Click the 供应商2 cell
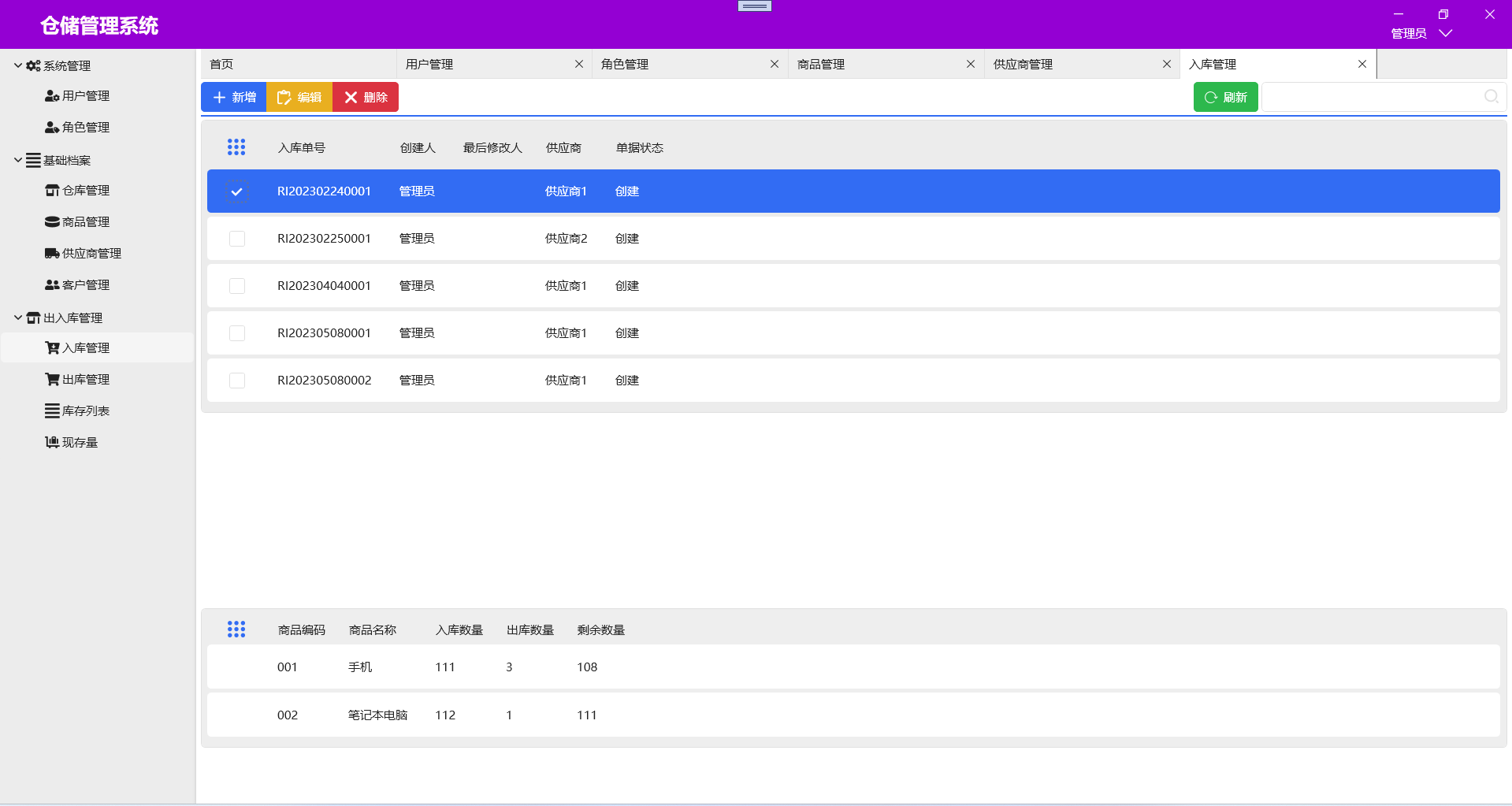 pos(567,239)
